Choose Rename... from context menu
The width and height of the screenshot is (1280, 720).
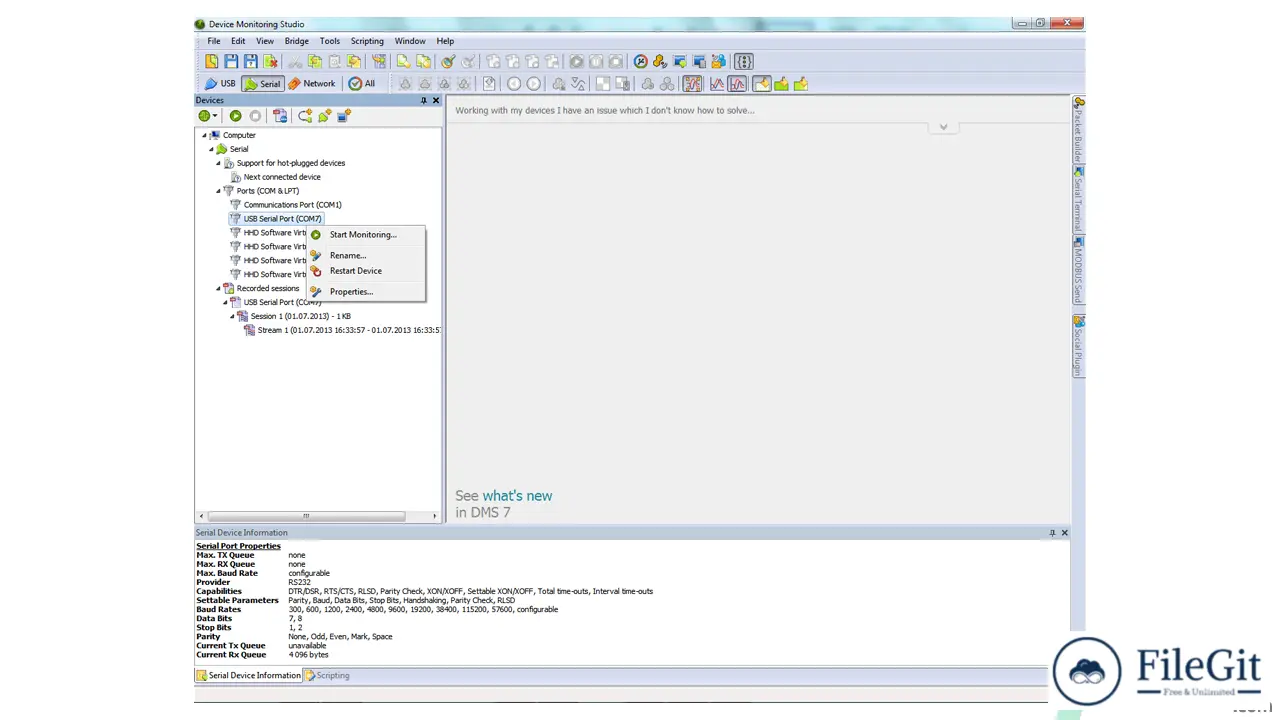pos(365,256)
